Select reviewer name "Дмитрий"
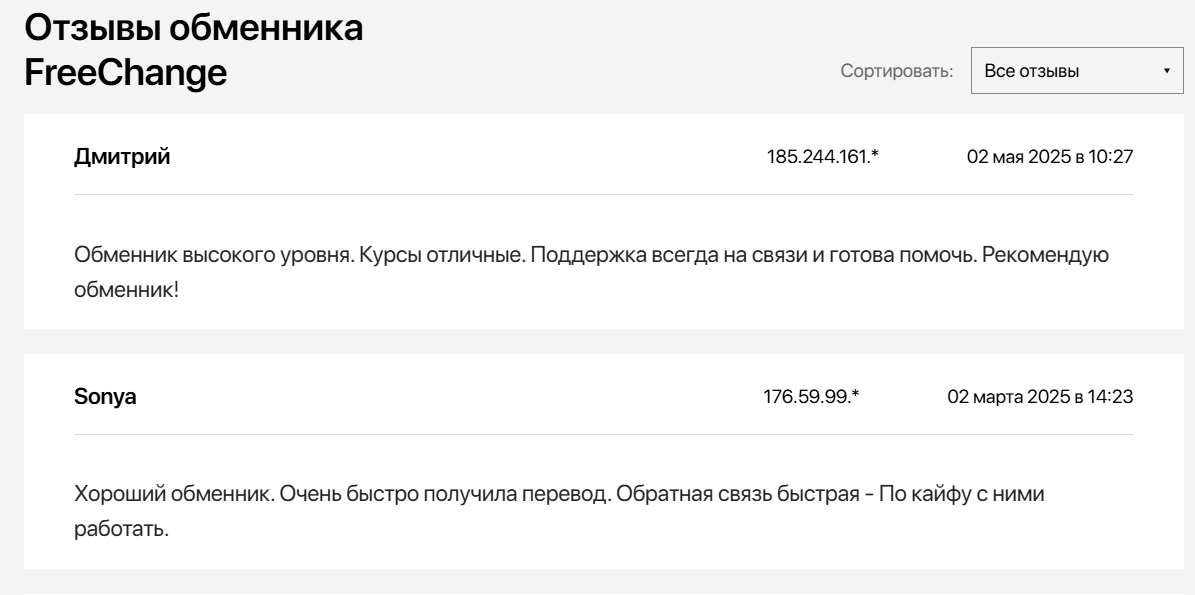The image size is (1195, 595). point(122,157)
